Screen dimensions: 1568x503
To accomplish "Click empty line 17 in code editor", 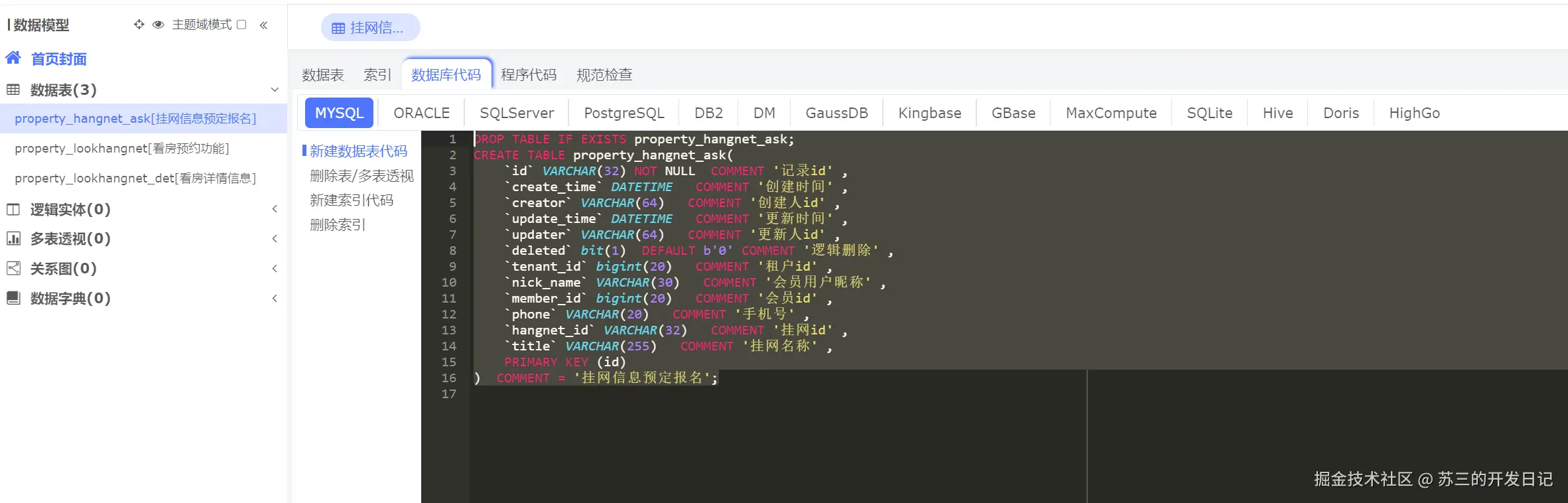I will 1019,394.
